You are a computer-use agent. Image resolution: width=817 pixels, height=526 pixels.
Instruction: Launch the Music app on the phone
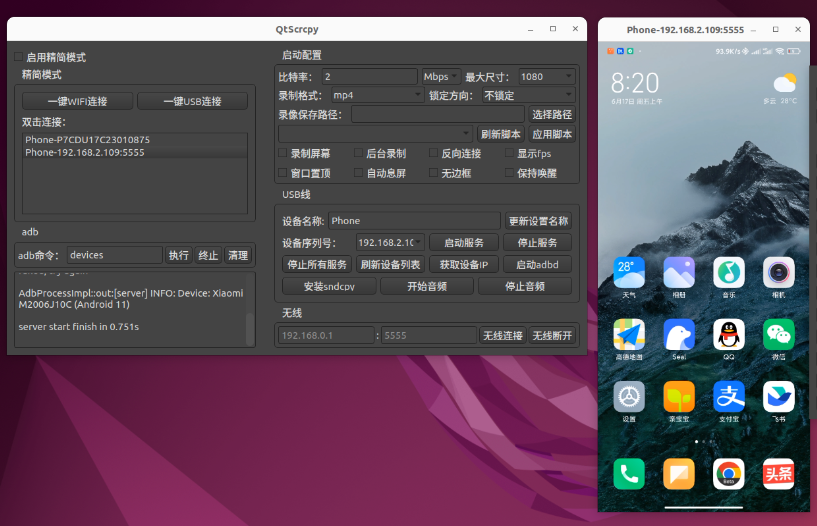tap(729, 272)
